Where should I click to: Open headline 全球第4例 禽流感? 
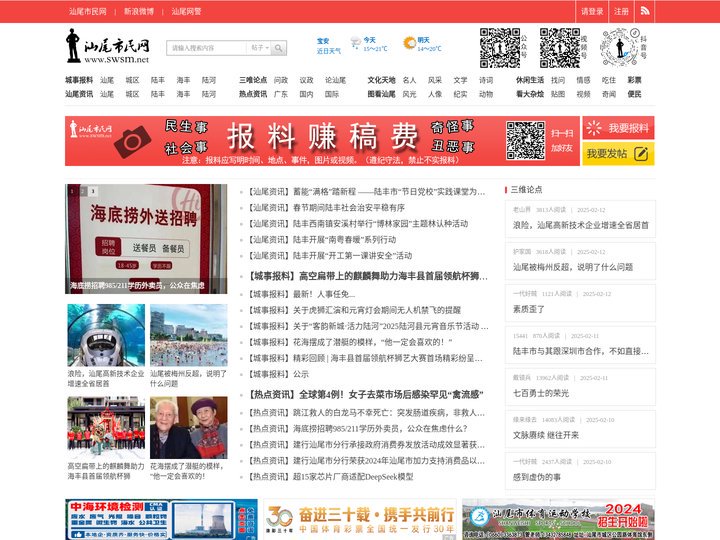(x=366, y=394)
